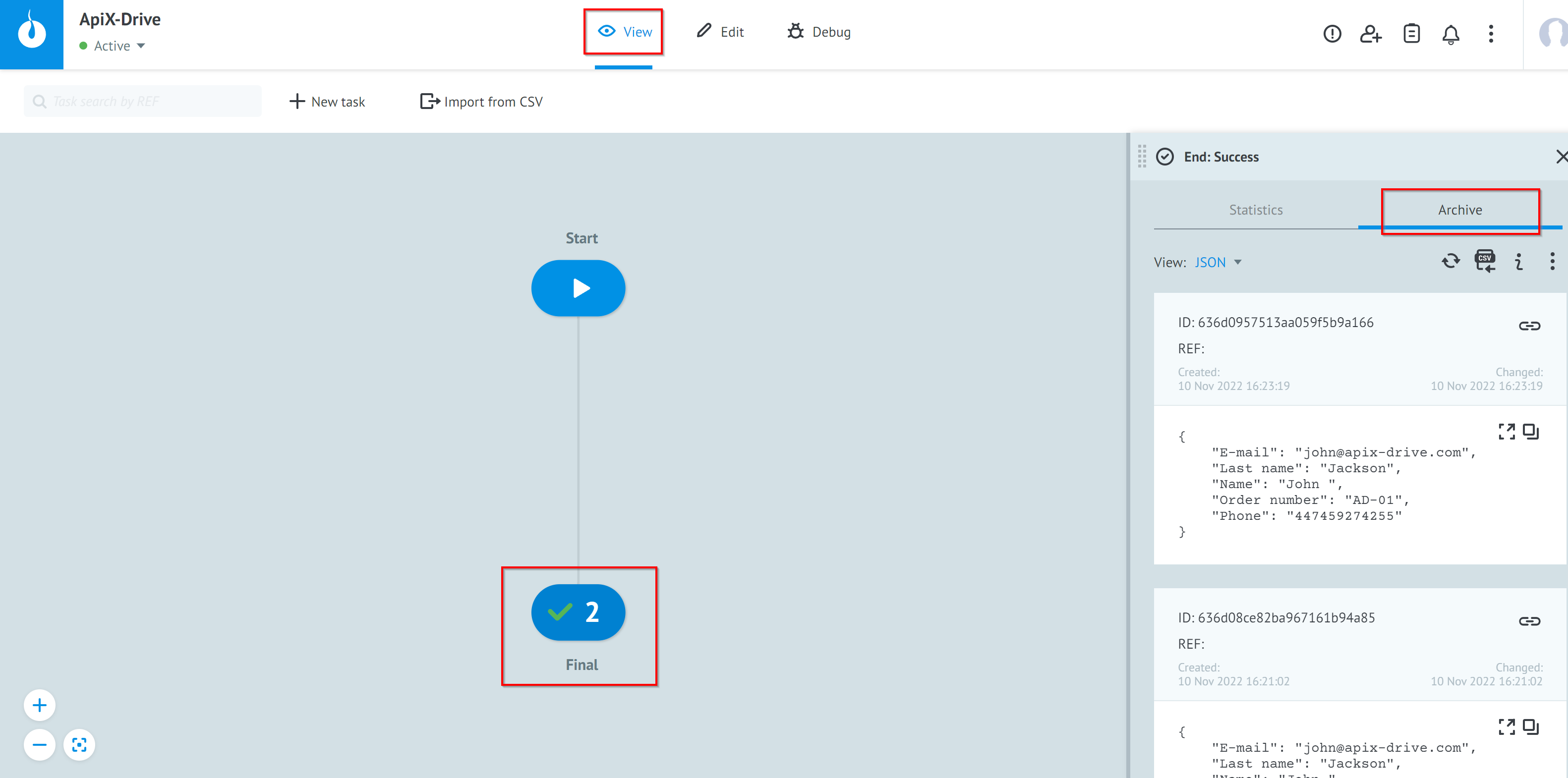Open archive panel three-dot menu
Viewport: 1568px width, 778px height.
point(1552,262)
